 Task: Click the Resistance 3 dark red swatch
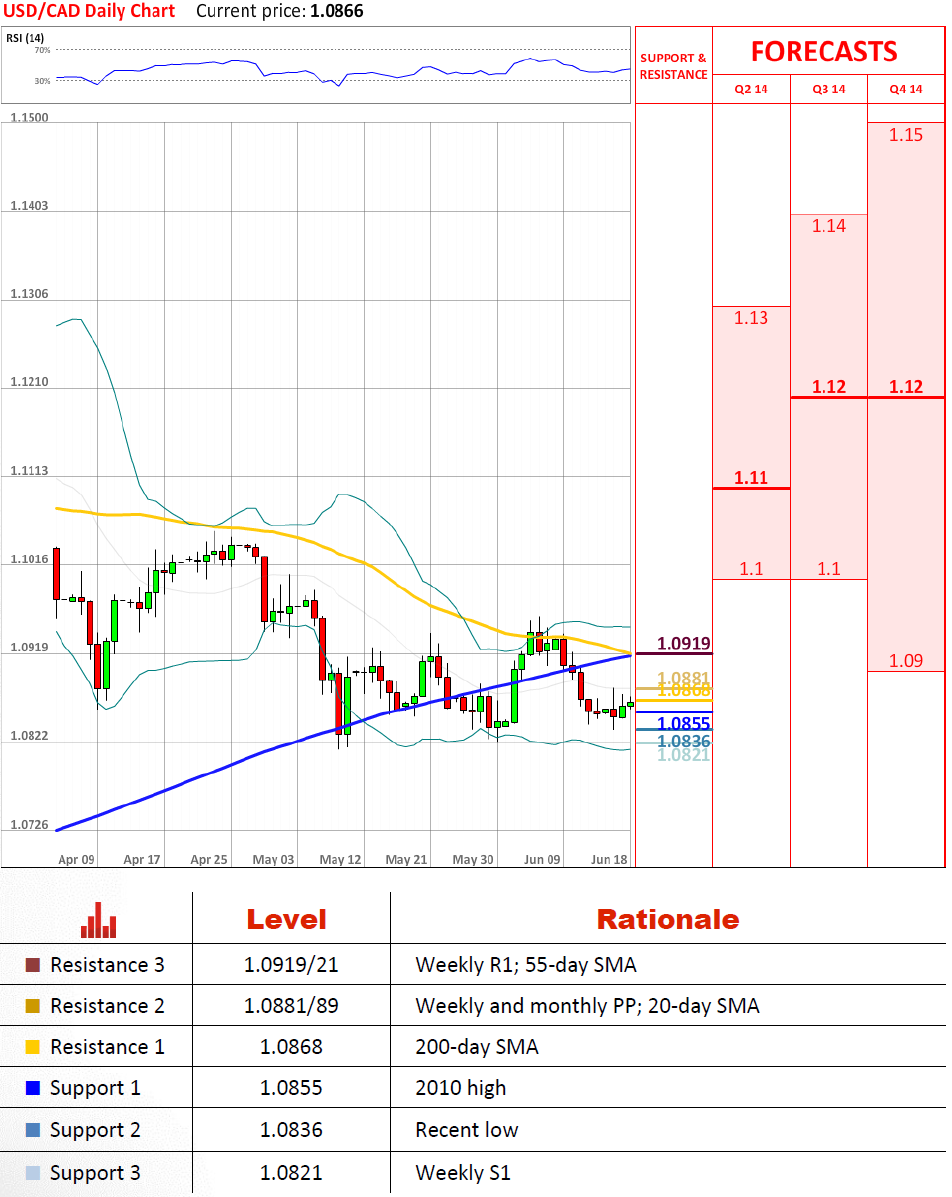coord(32,965)
